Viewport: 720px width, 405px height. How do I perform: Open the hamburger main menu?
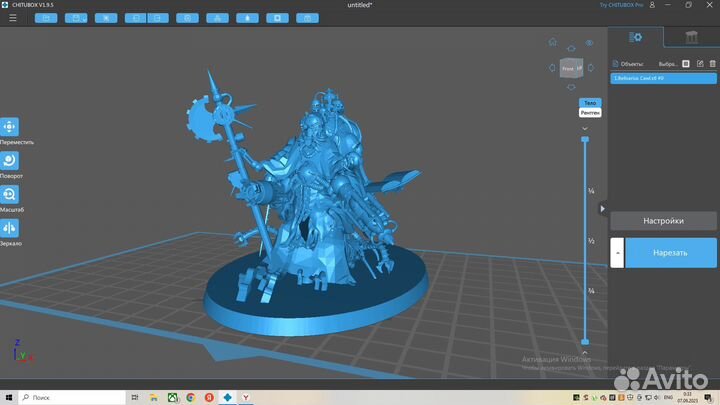(x=13, y=18)
